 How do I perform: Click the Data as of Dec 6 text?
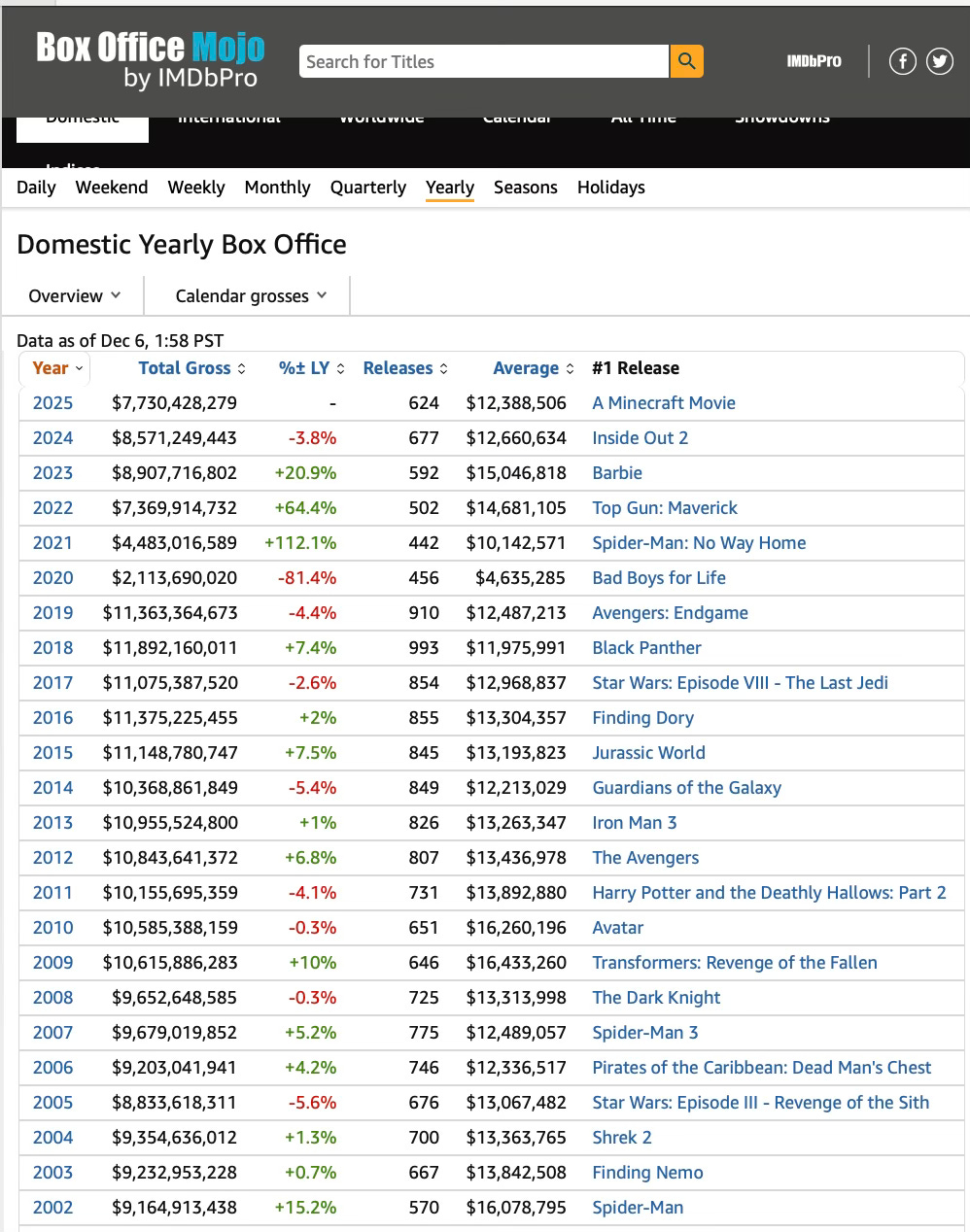pos(121,341)
